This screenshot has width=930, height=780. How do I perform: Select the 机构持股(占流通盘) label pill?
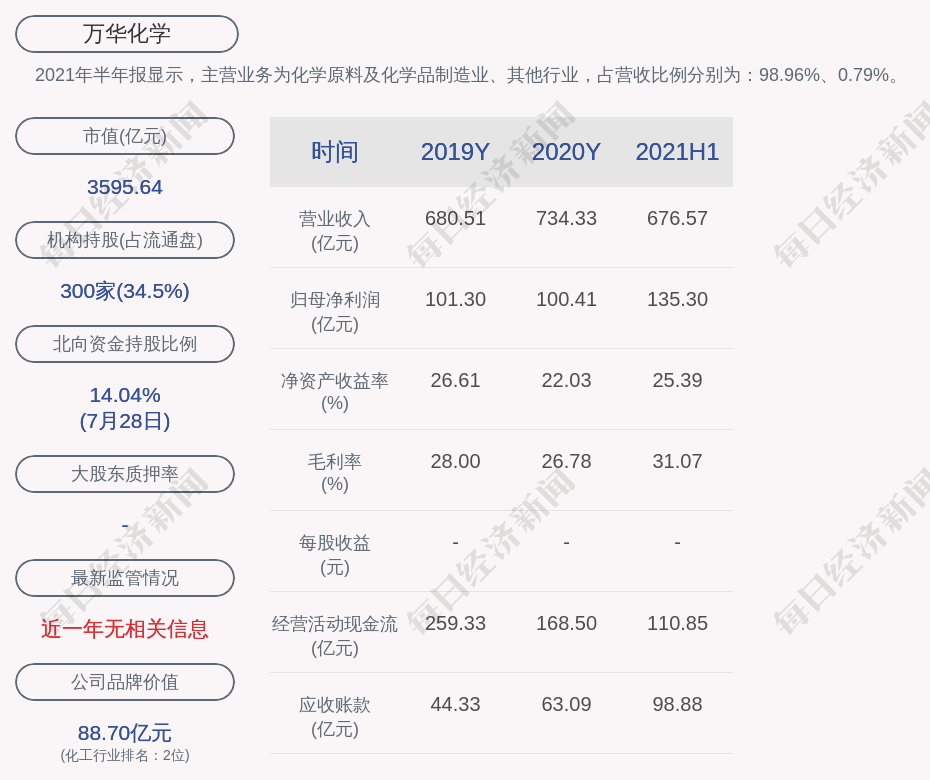click(x=125, y=240)
